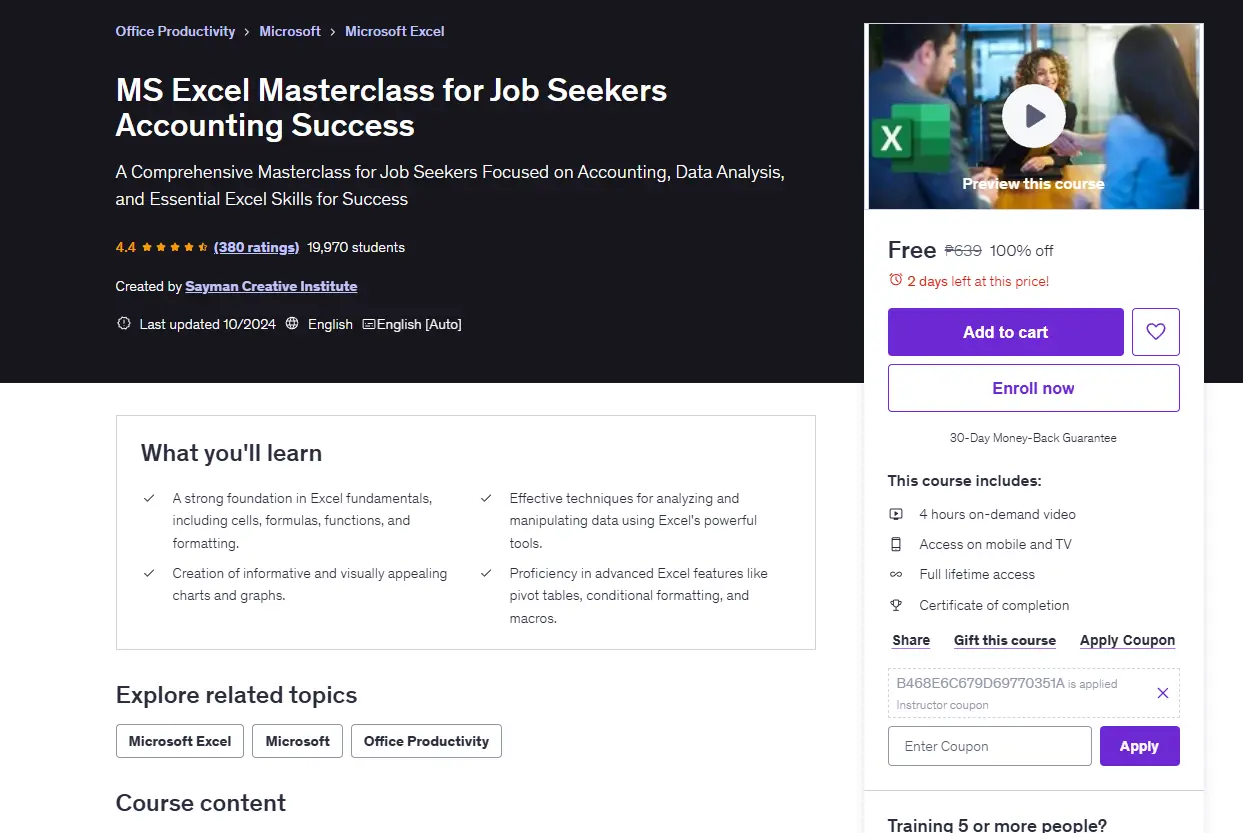This screenshot has height=833, width=1243.
Task: Click 'Full lifetime access' text
Action: point(977,574)
